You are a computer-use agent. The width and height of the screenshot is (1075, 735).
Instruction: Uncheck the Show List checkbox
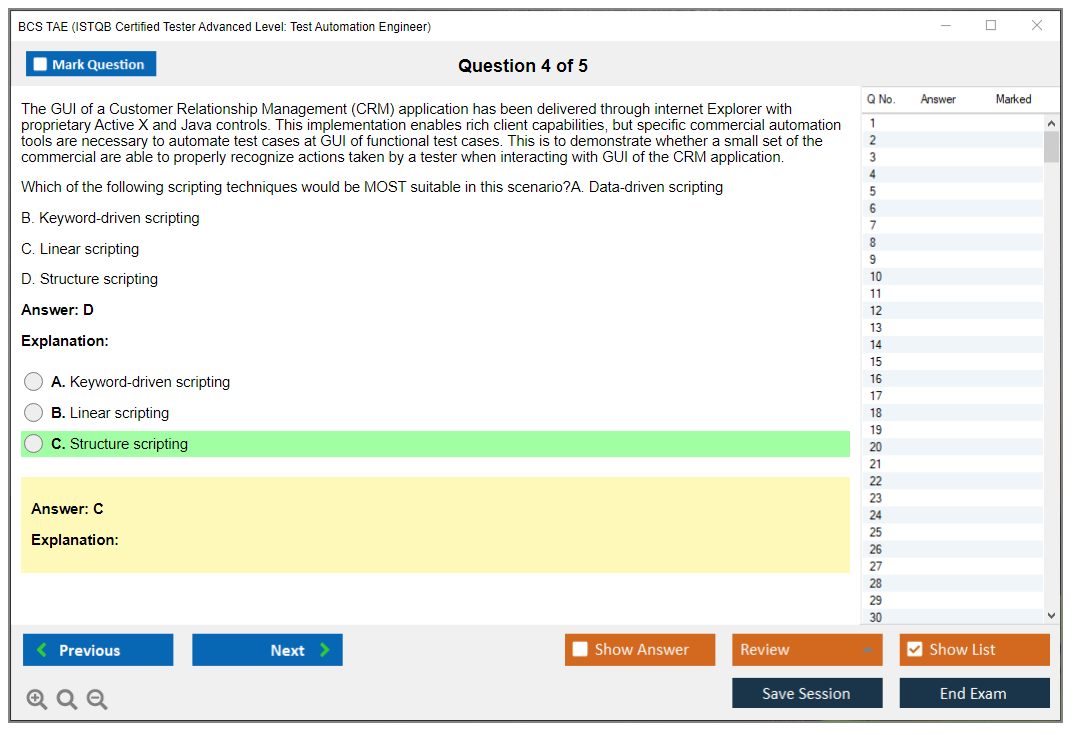pos(914,650)
